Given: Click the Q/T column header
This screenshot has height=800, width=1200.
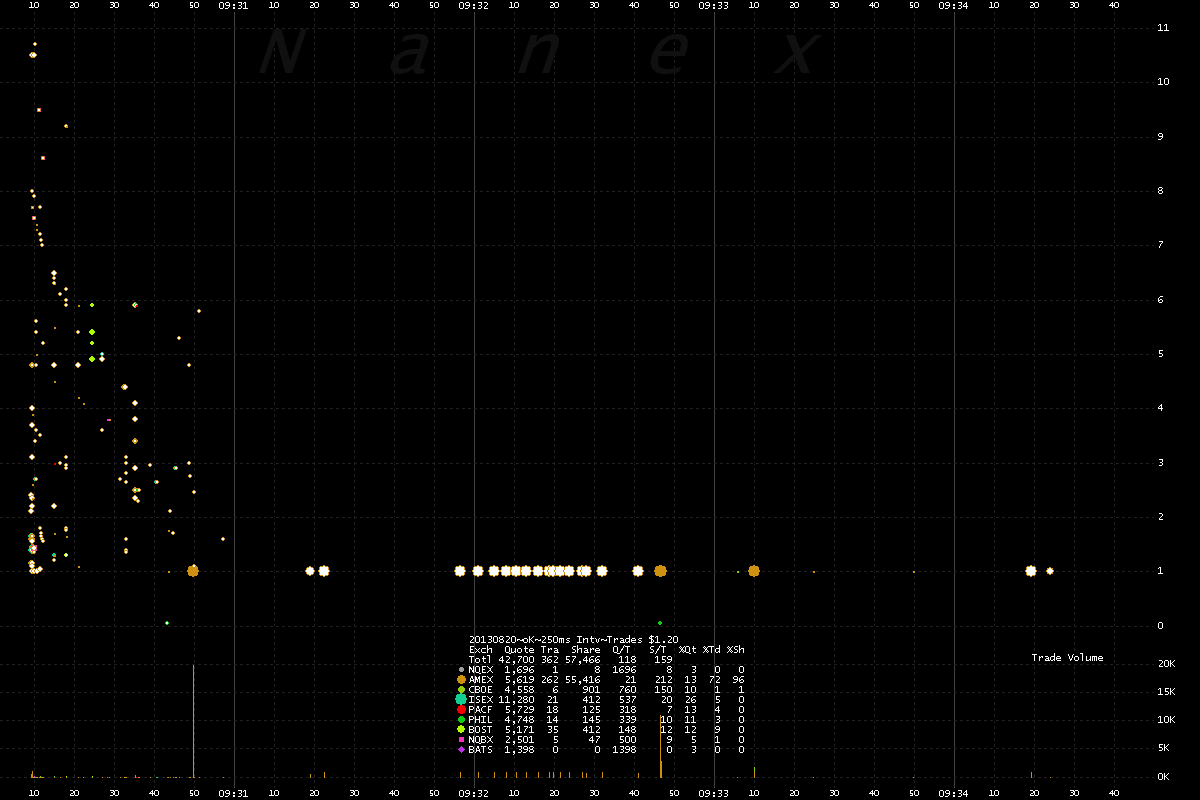Looking at the screenshot, I should pyautogui.click(x=621, y=649).
